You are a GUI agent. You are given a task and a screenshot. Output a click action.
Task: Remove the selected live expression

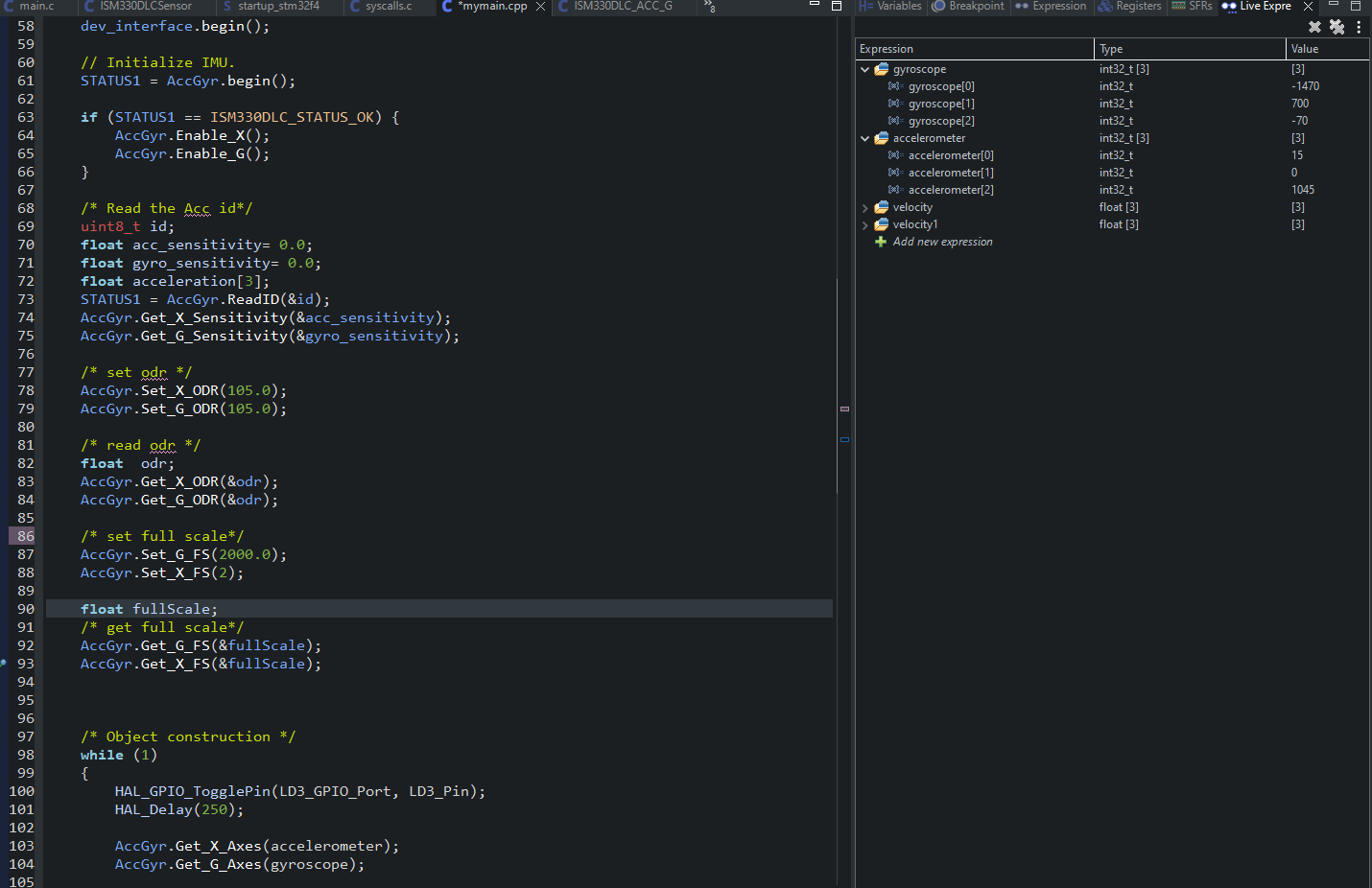click(1314, 27)
